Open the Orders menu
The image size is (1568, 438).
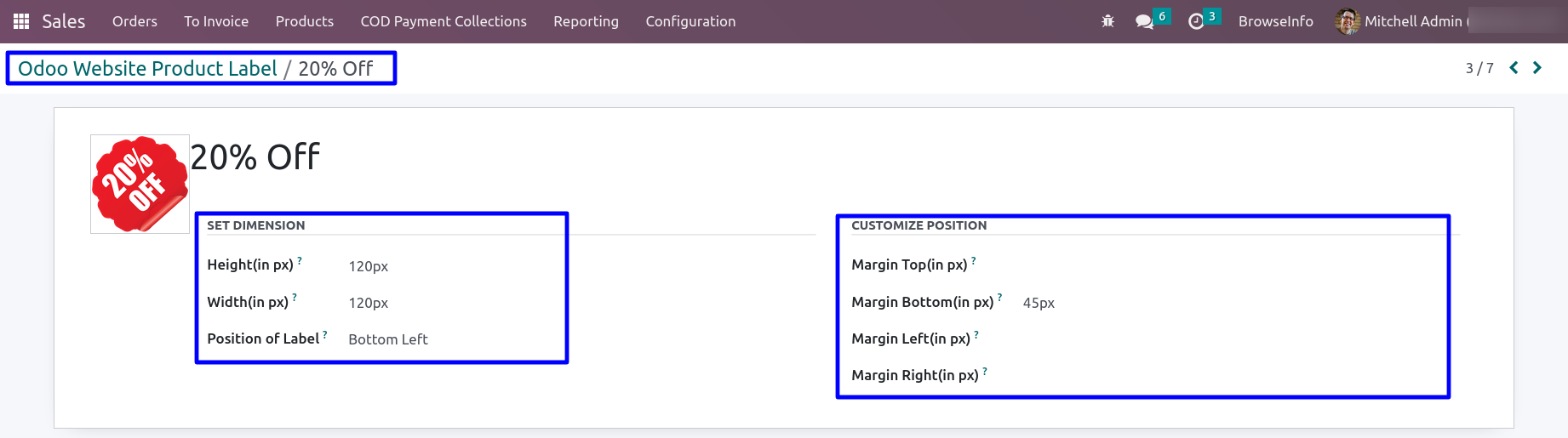pos(134,21)
